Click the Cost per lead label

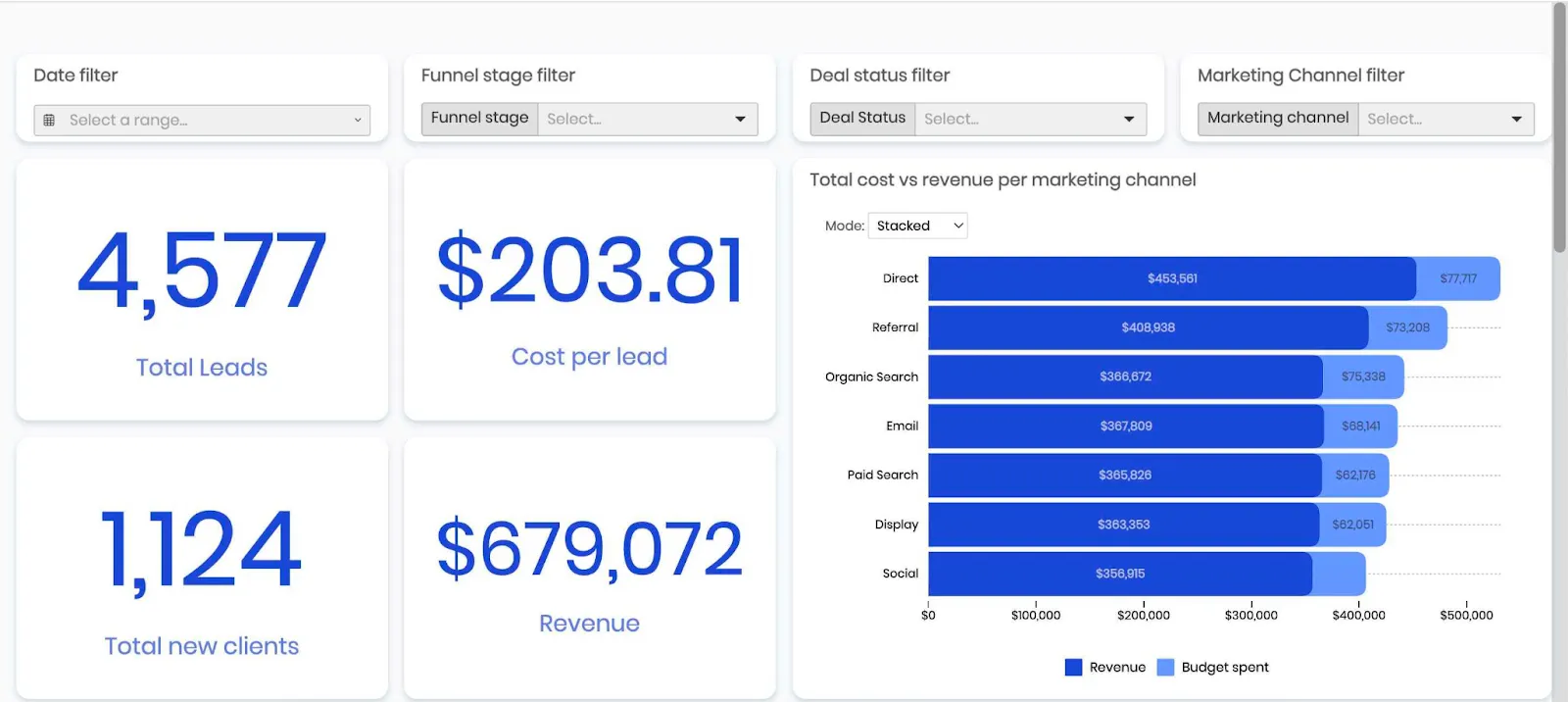[x=590, y=357]
